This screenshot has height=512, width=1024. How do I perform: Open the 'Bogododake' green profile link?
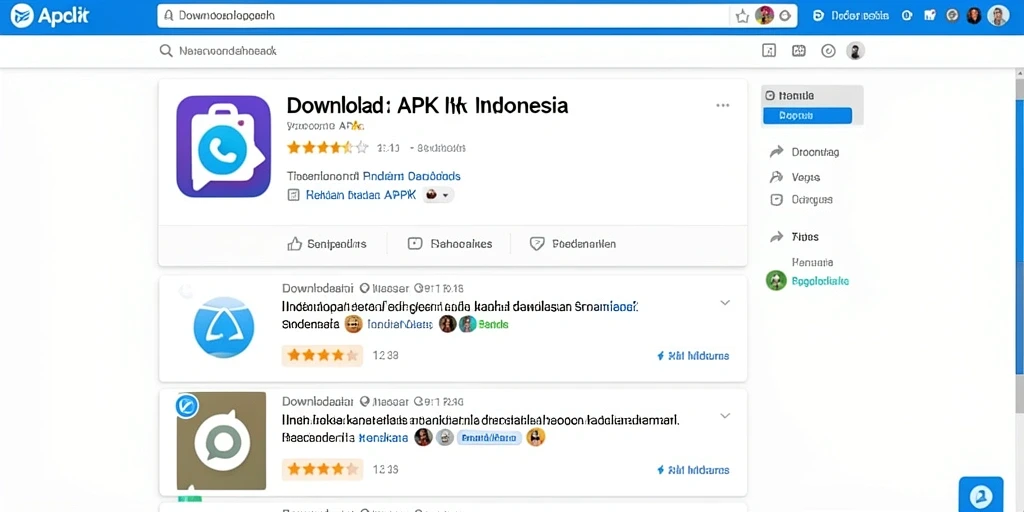(x=820, y=281)
